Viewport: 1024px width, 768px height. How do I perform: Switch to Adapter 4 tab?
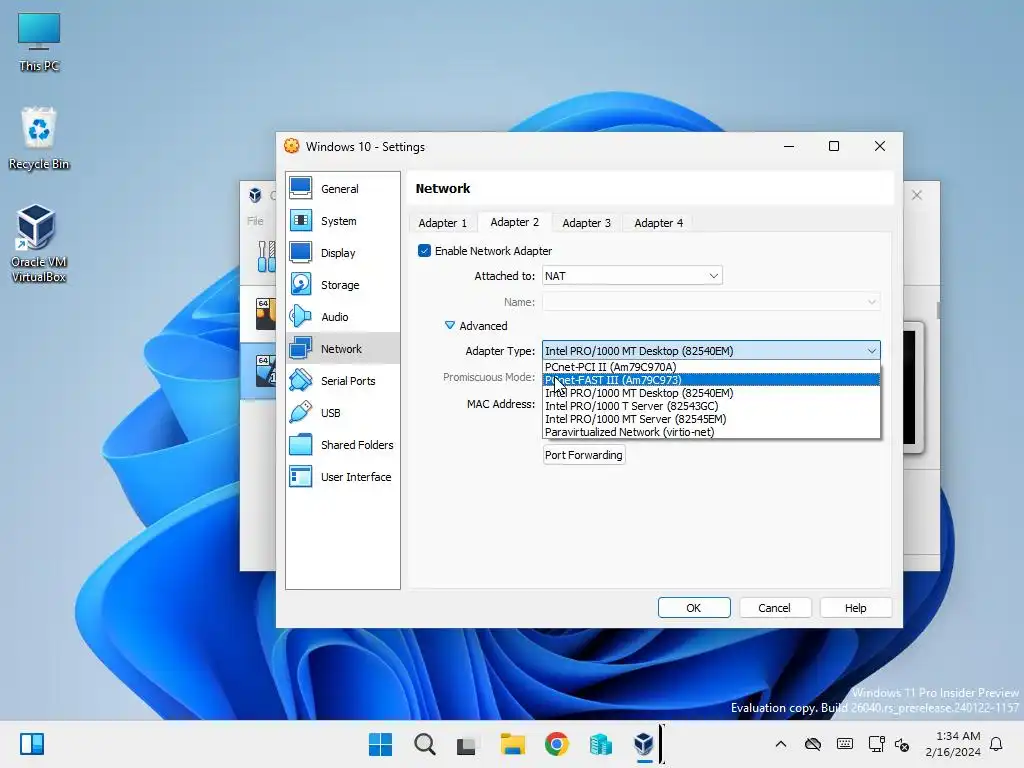(x=658, y=223)
